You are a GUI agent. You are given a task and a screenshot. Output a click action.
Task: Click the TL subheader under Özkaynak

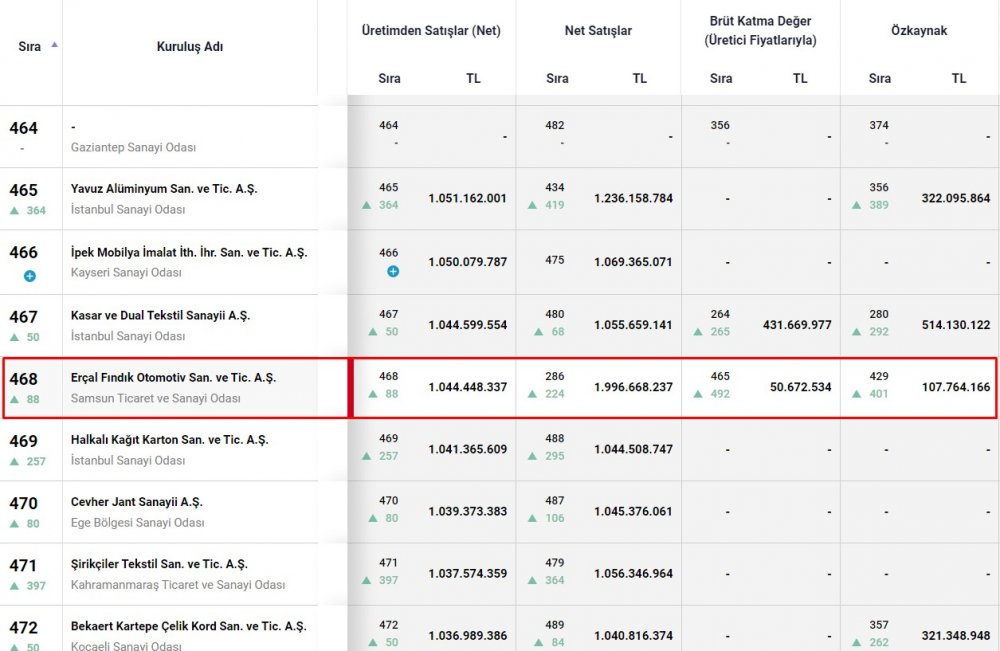[959, 78]
